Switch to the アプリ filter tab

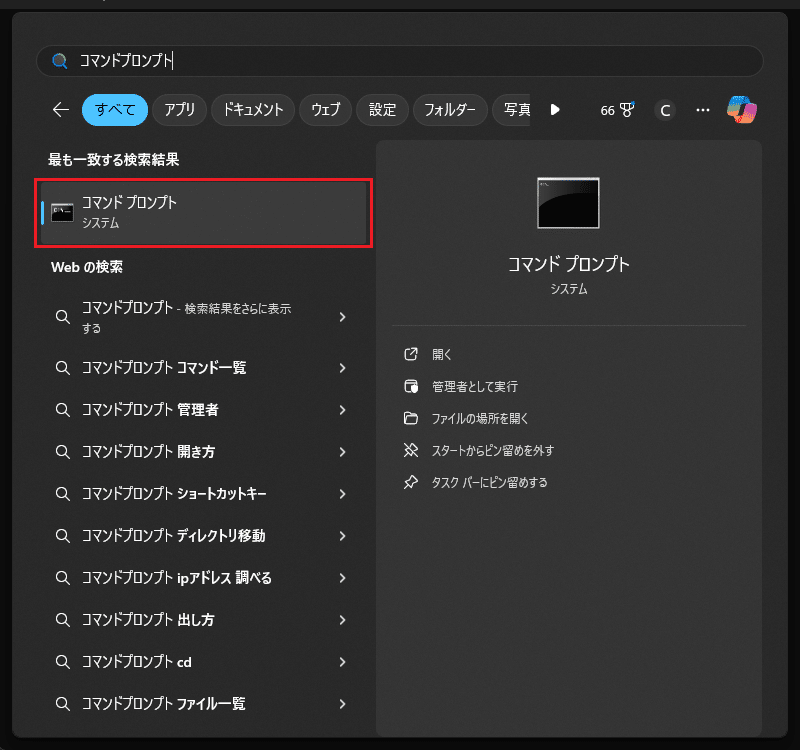tap(179, 110)
